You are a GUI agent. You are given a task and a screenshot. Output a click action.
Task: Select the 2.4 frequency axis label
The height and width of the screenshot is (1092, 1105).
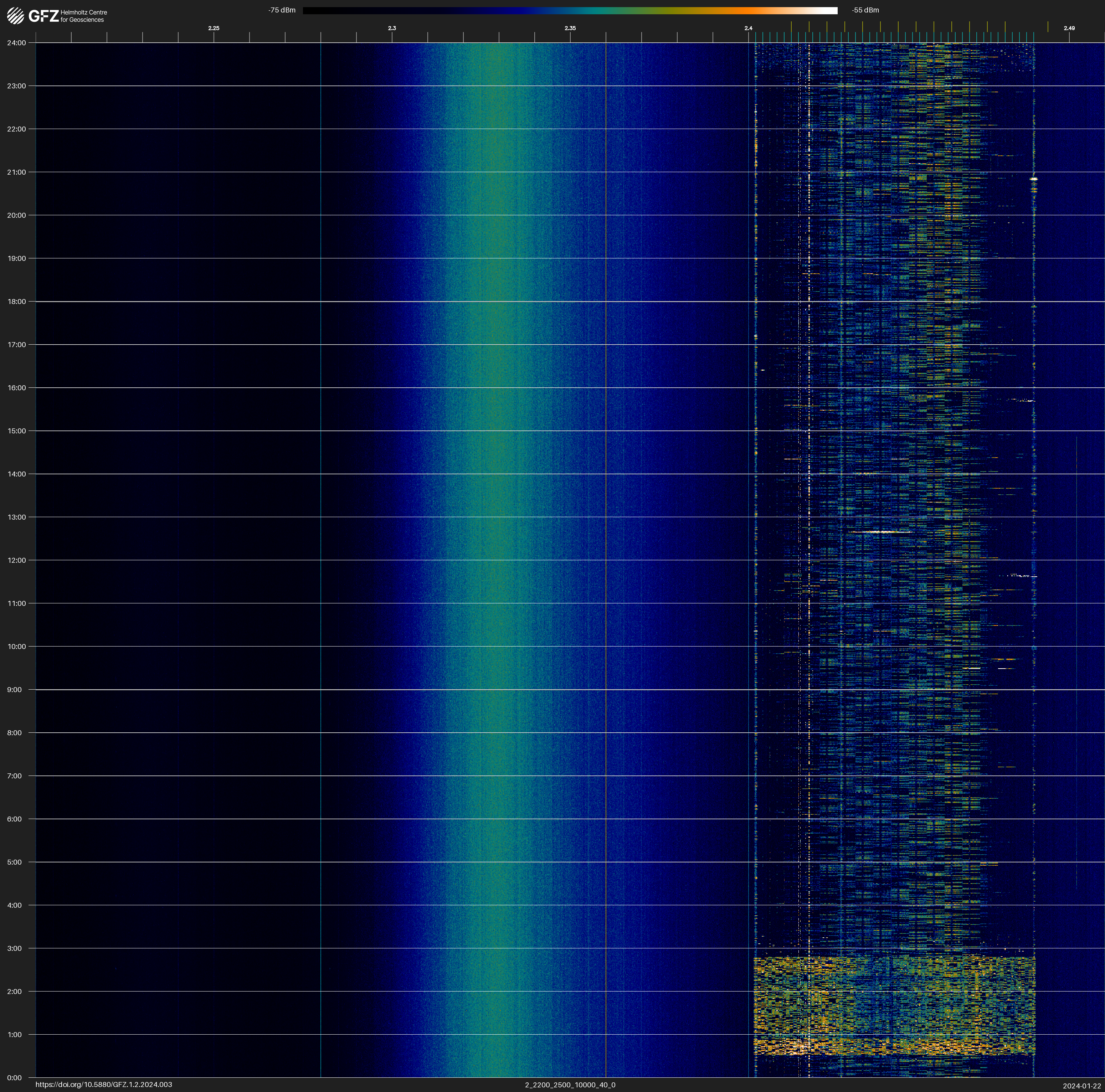(x=748, y=28)
